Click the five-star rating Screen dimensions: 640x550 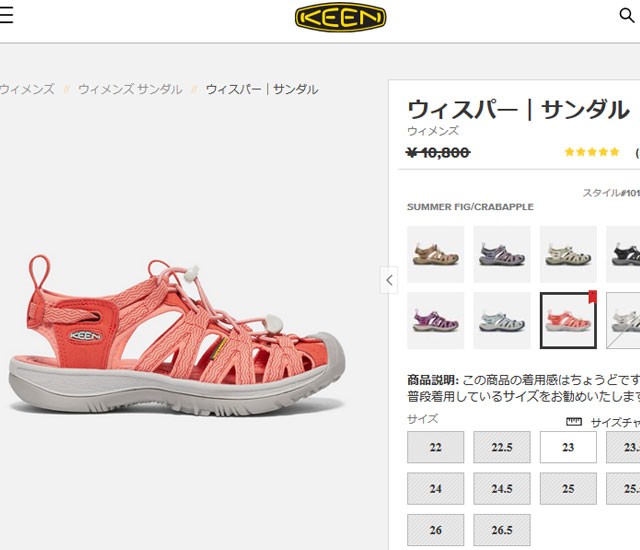pos(592,152)
